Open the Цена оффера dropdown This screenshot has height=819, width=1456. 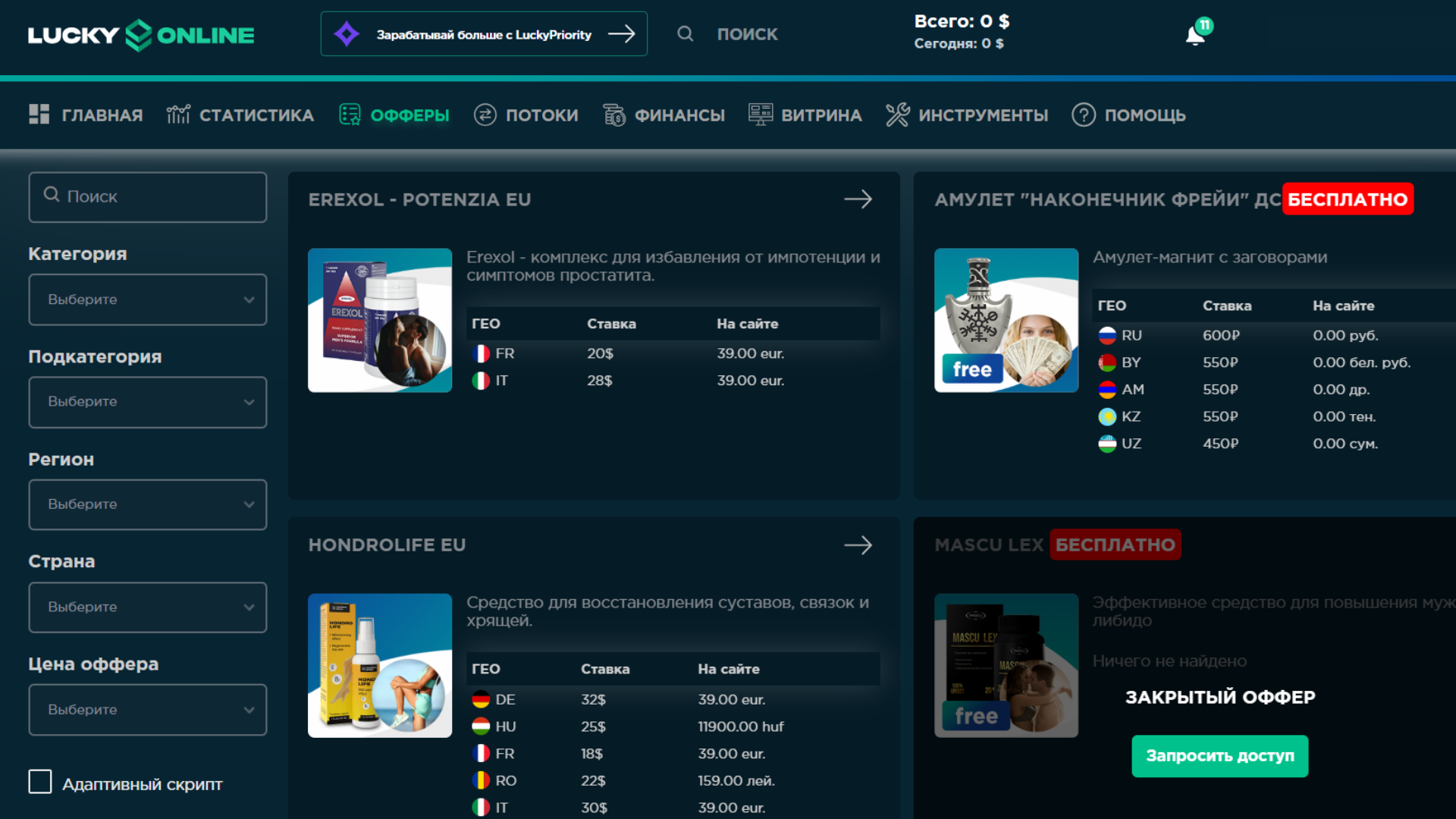pos(148,710)
